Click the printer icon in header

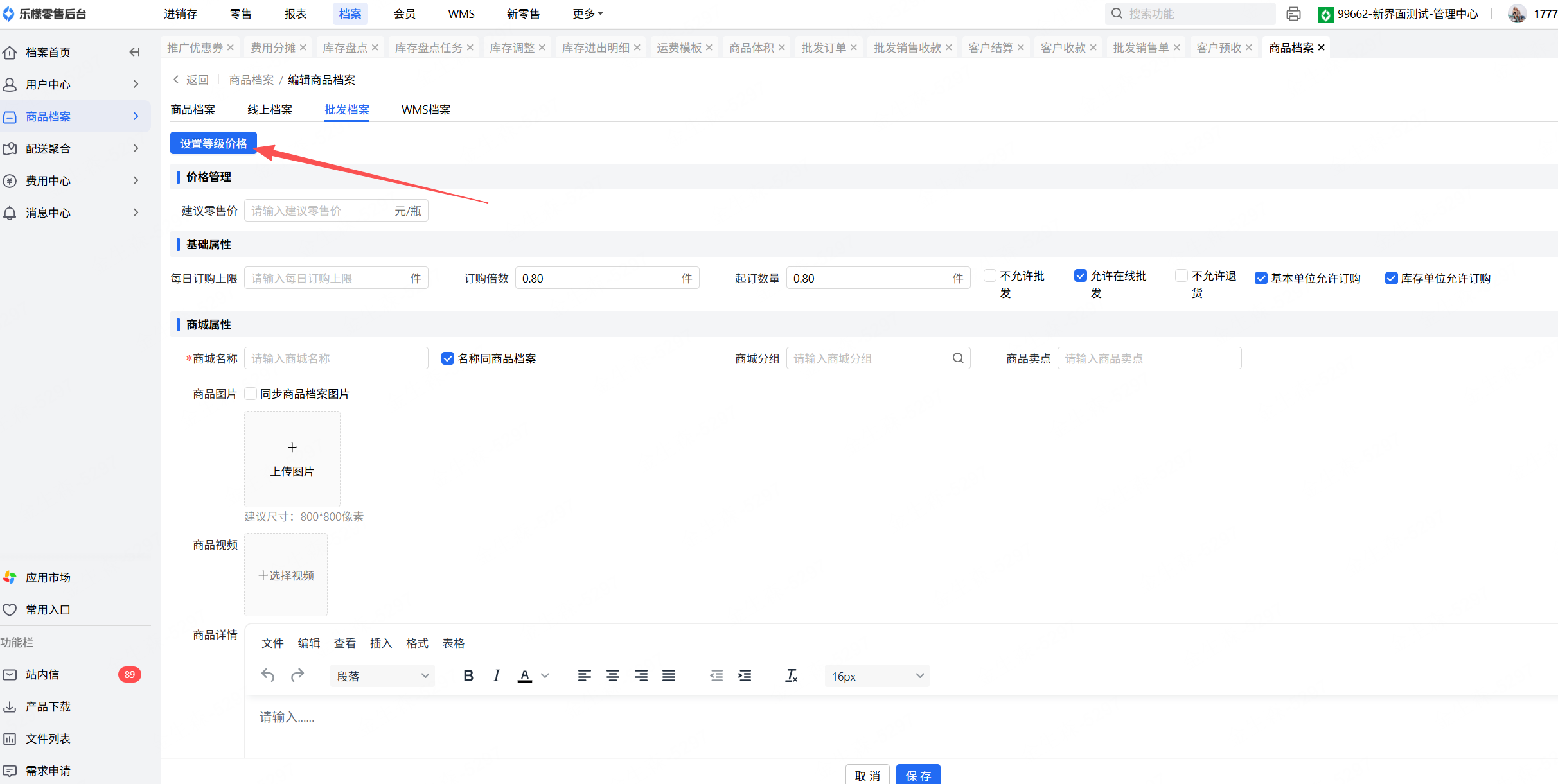point(1293,13)
